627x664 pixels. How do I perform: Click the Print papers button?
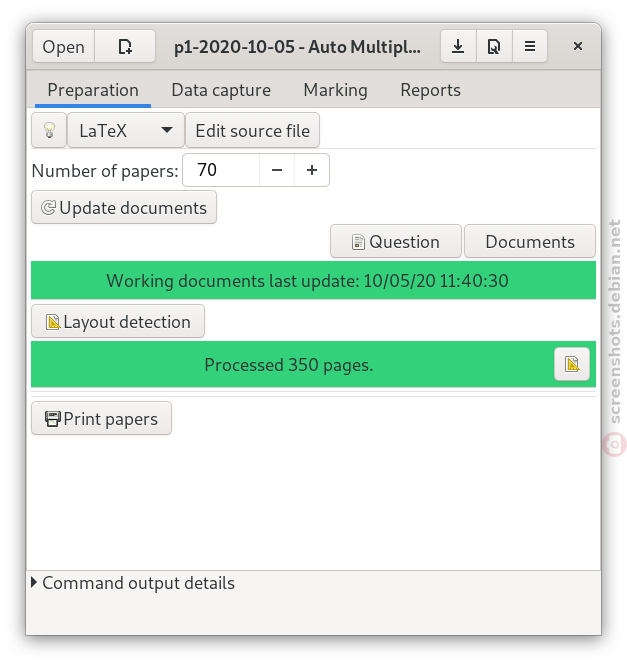pos(101,418)
